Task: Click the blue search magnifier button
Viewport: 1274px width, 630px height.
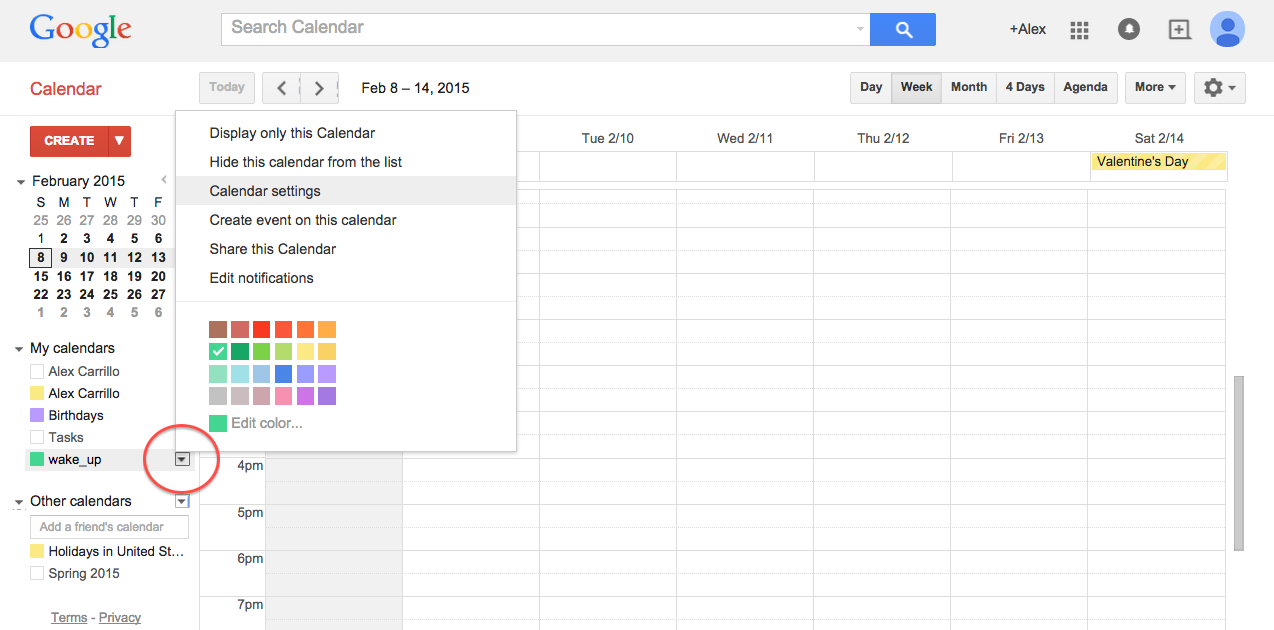Action: pyautogui.click(x=903, y=29)
